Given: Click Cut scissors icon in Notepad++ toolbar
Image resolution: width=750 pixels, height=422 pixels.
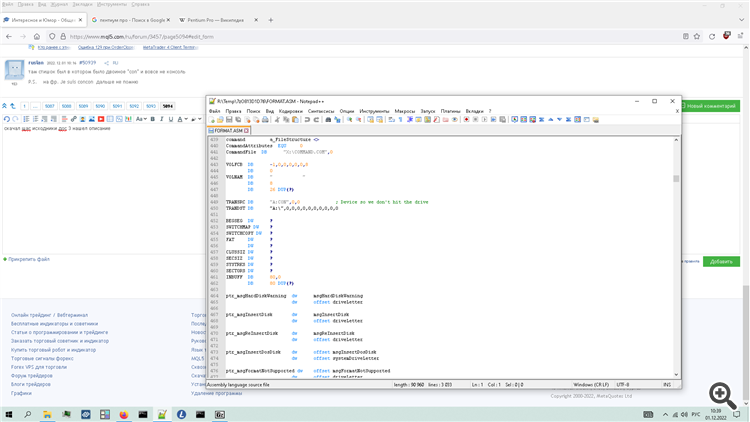Looking at the screenshot, I should (x=277, y=120).
